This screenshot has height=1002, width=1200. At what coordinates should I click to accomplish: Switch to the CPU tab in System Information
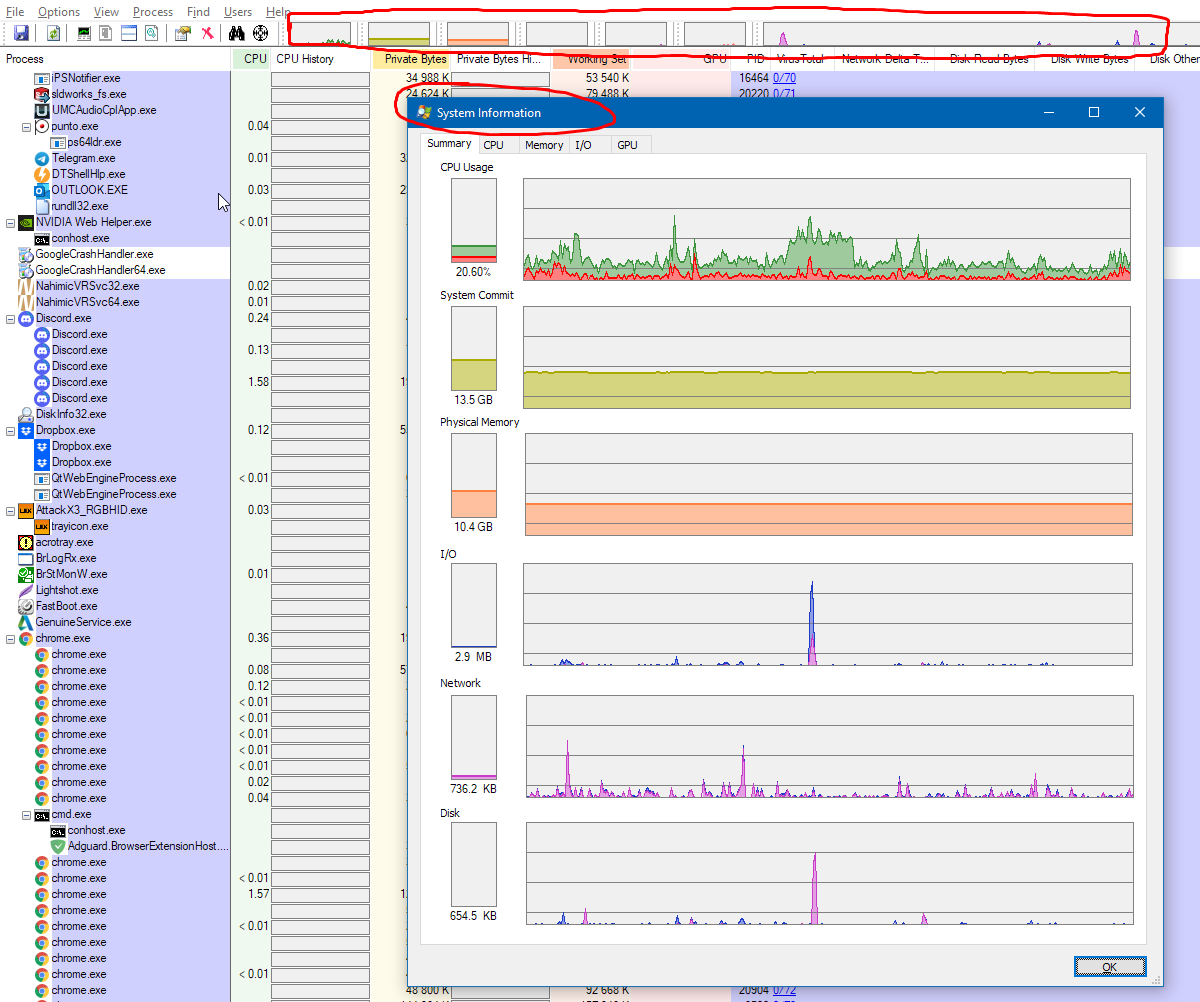coord(494,145)
